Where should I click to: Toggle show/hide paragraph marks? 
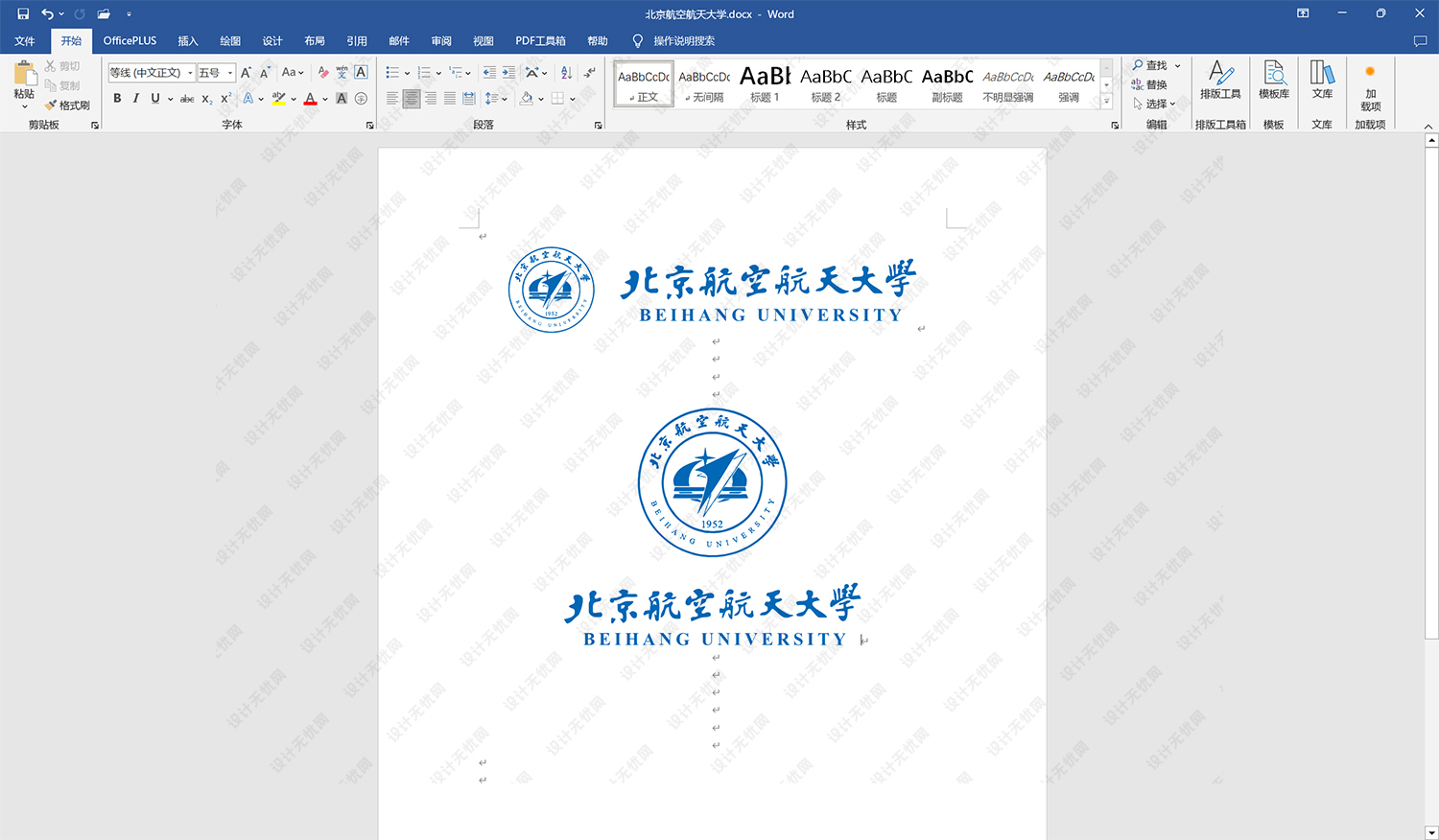pyautogui.click(x=589, y=73)
